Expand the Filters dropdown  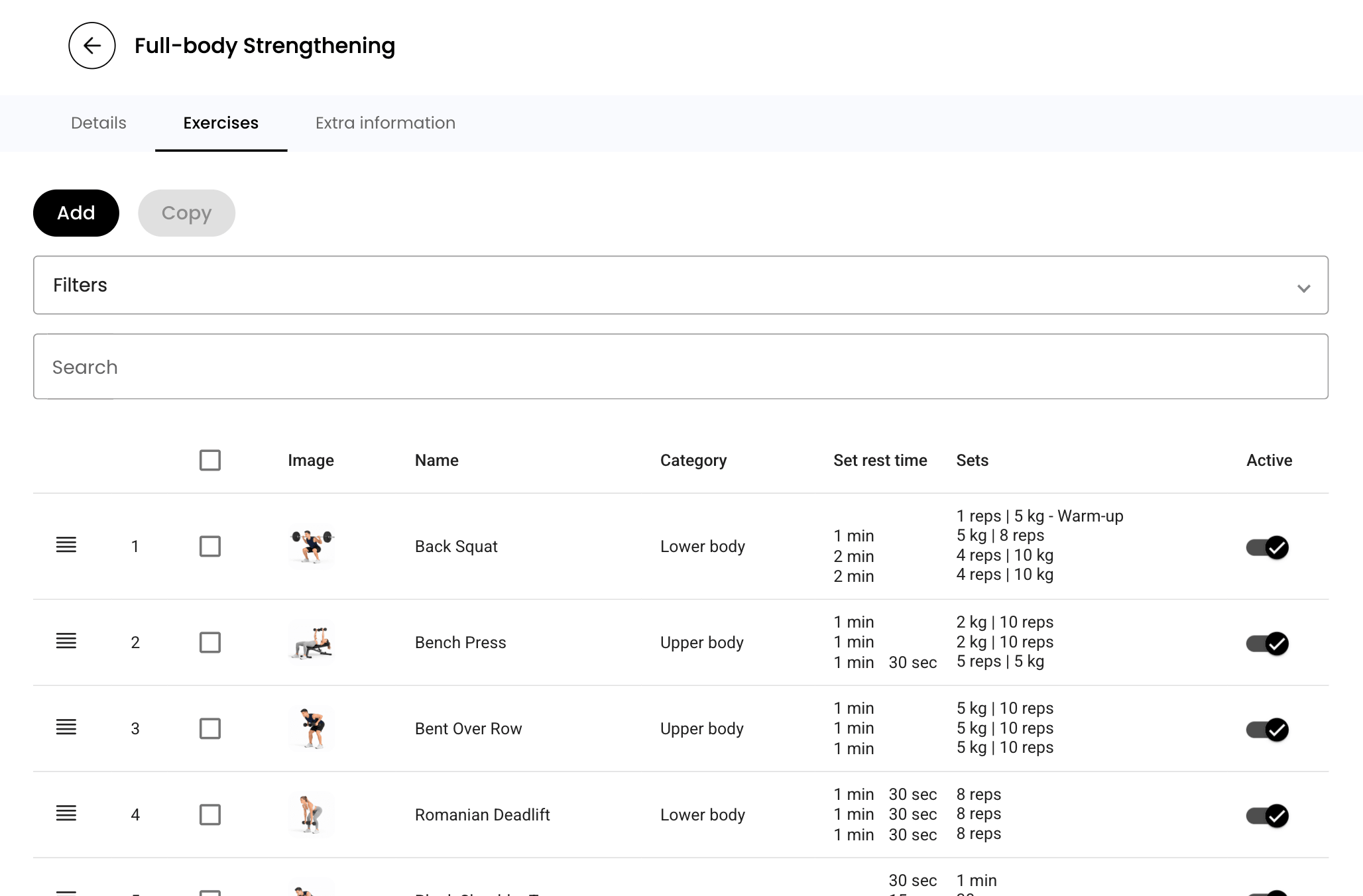(680, 285)
